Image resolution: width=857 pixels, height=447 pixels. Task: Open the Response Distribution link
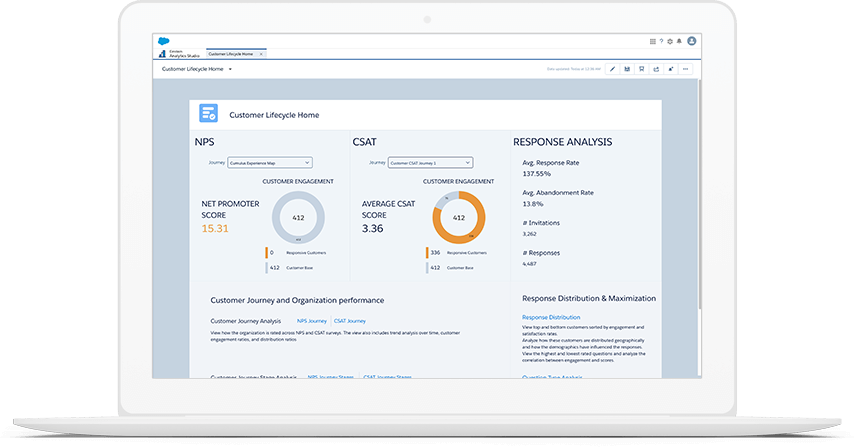tap(551, 317)
